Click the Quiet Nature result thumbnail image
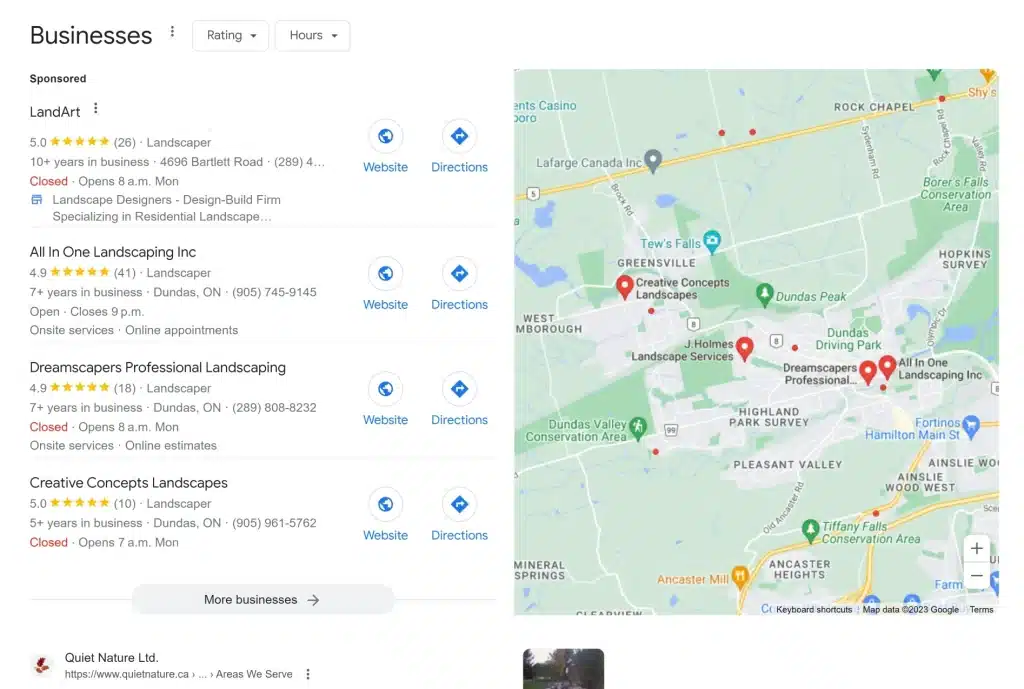The image size is (1024, 689). (563, 669)
